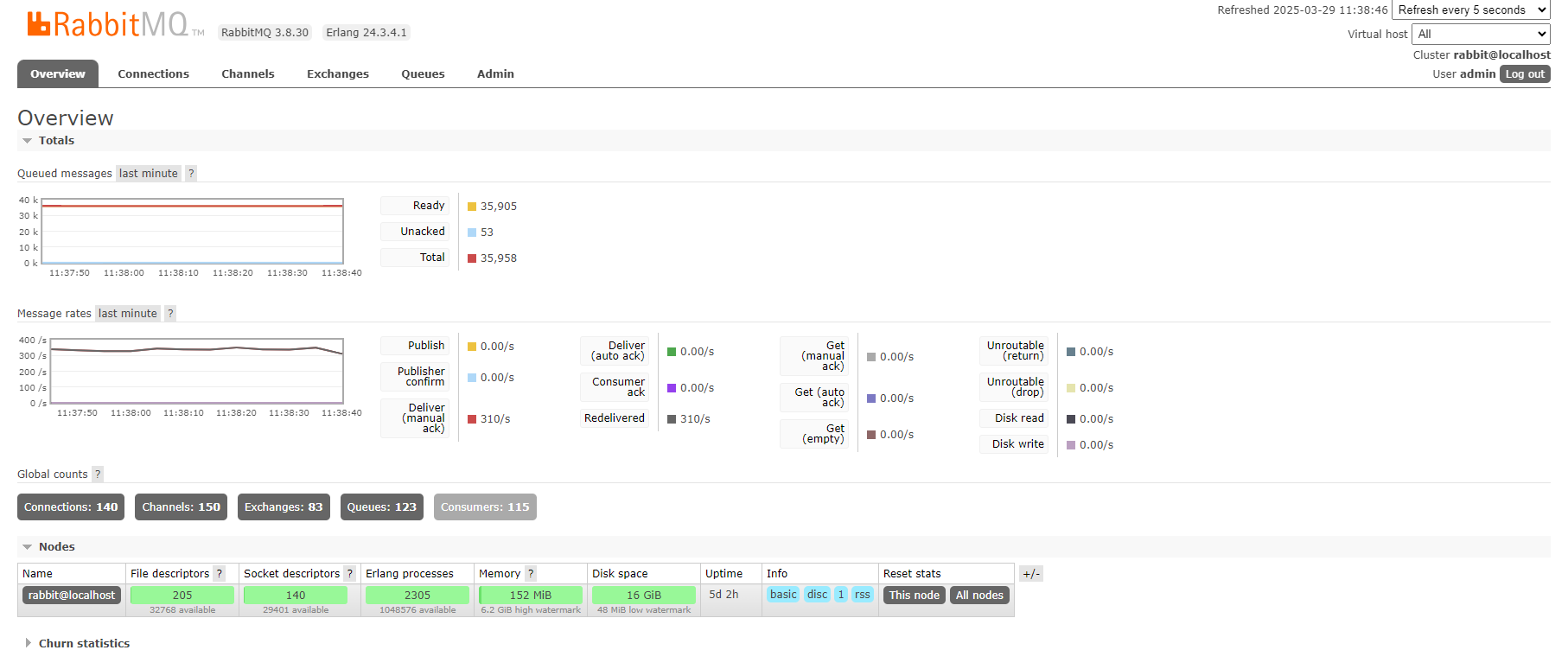Click the disc info tag
Image resolution: width=1568 pixels, height=650 pixels.
coord(817,594)
